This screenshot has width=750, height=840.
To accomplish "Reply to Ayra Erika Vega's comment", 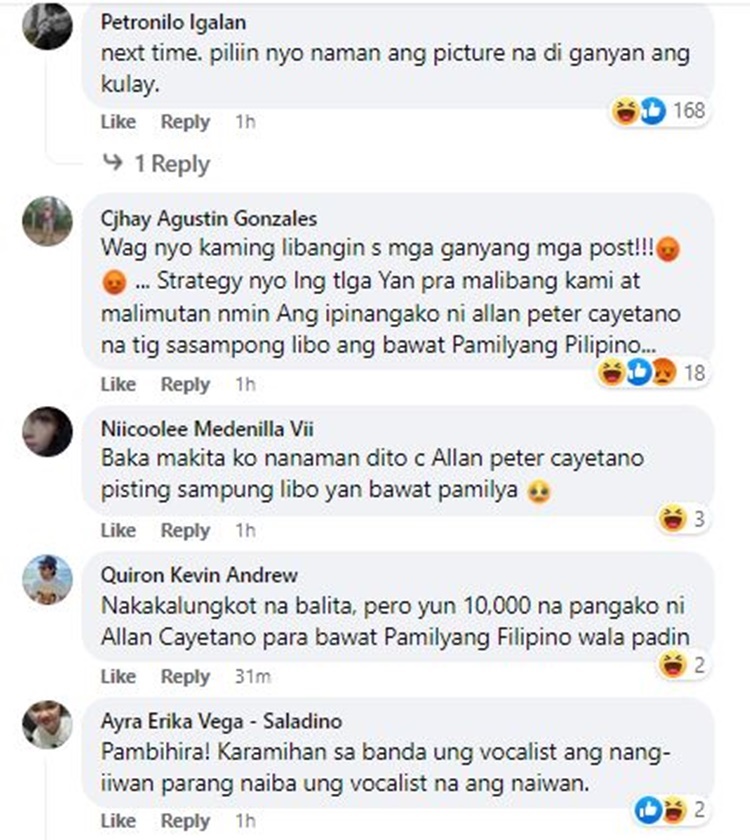I will 185,821.
